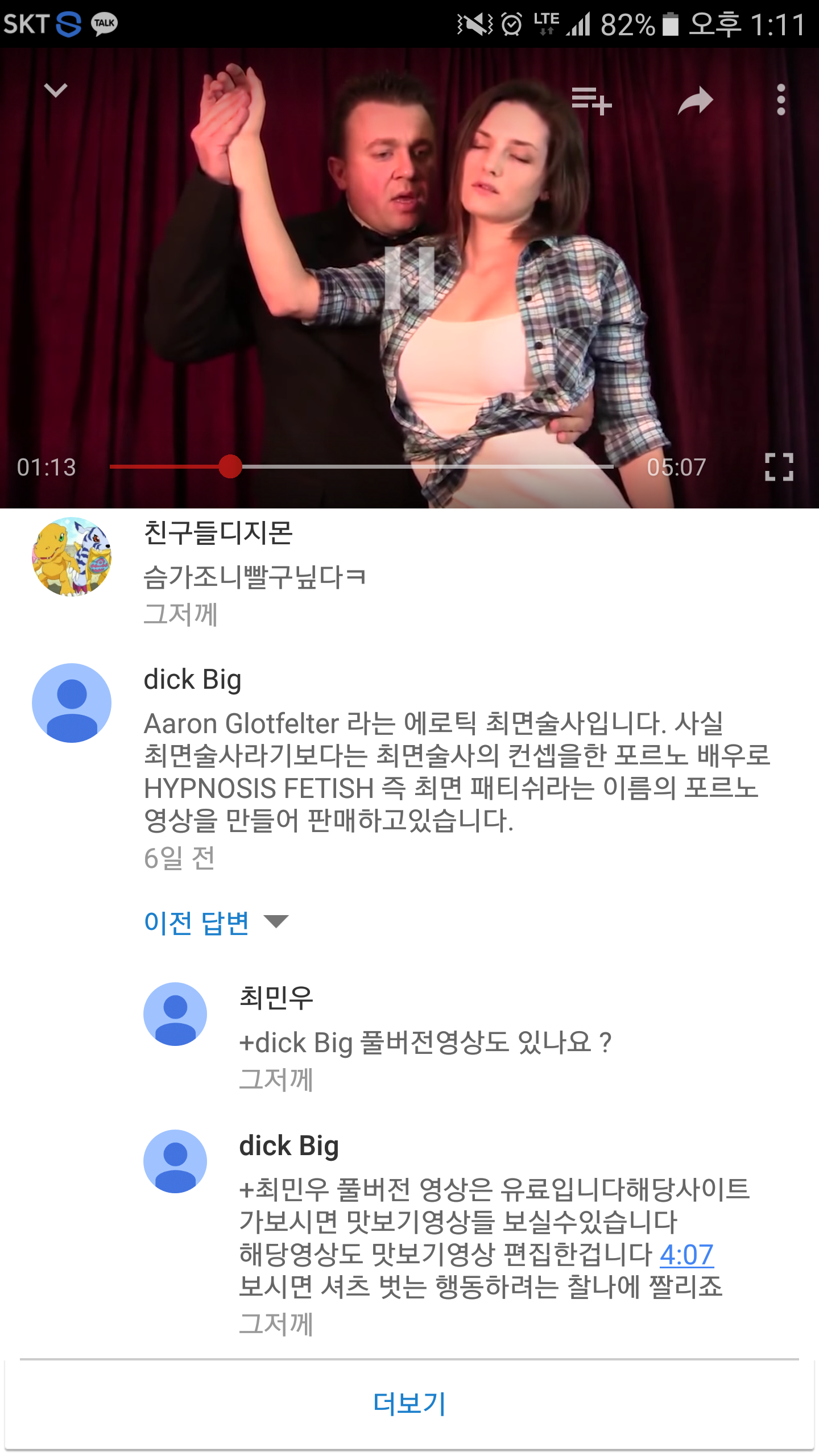Expand previous replies with 이전 답변
This screenshot has height=1456, width=819.
tap(197, 923)
